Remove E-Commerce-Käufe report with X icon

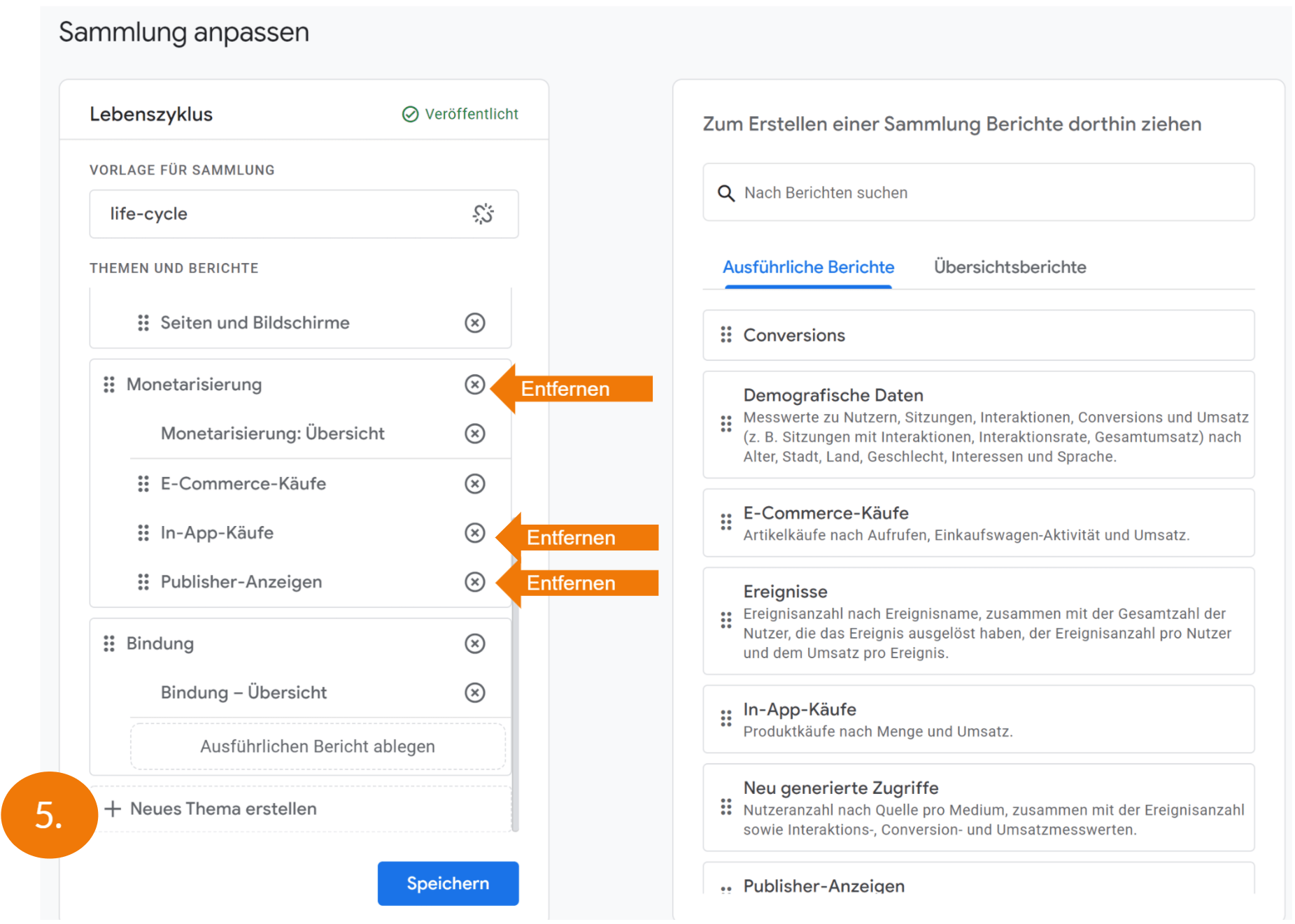click(x=474, y=484)
